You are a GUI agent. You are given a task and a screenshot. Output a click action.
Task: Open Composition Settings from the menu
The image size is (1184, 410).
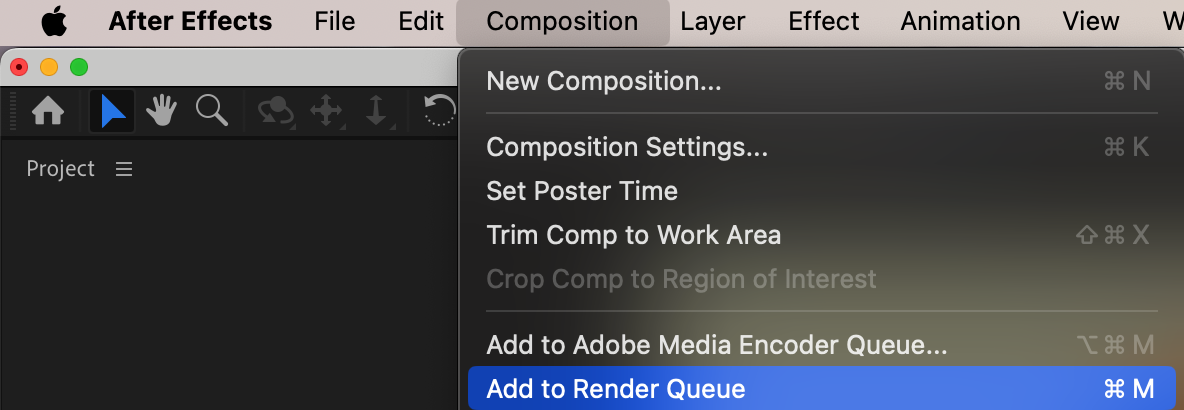coord(627,147)
